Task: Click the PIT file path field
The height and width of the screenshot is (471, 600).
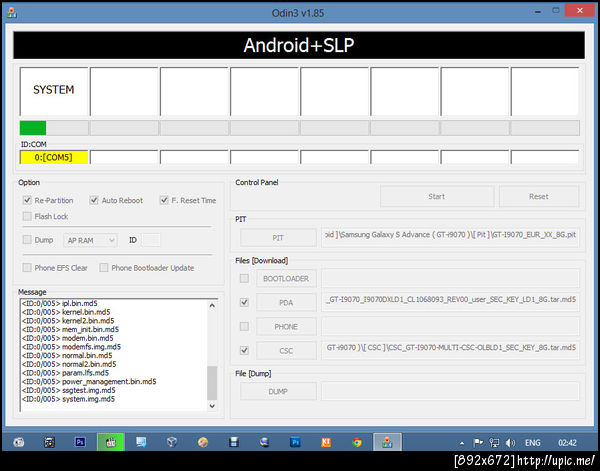Action: point(450,237)
